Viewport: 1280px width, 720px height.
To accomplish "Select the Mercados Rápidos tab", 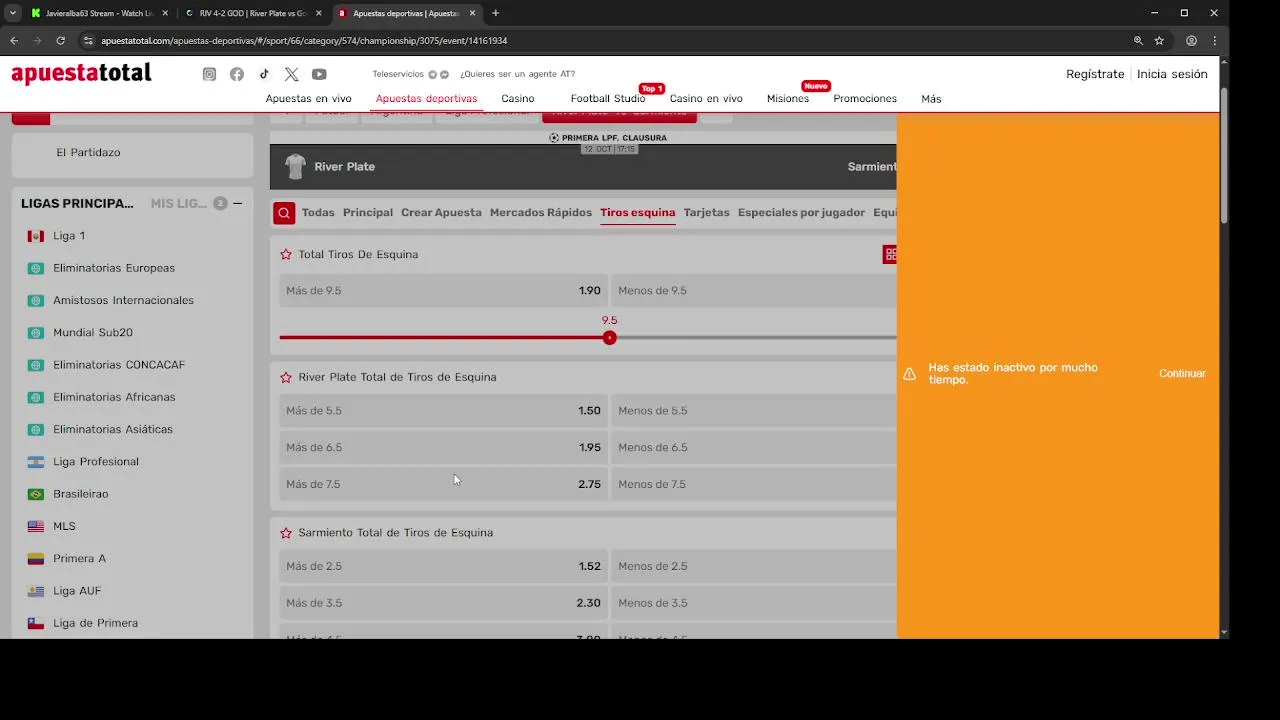I will [541, 212].
